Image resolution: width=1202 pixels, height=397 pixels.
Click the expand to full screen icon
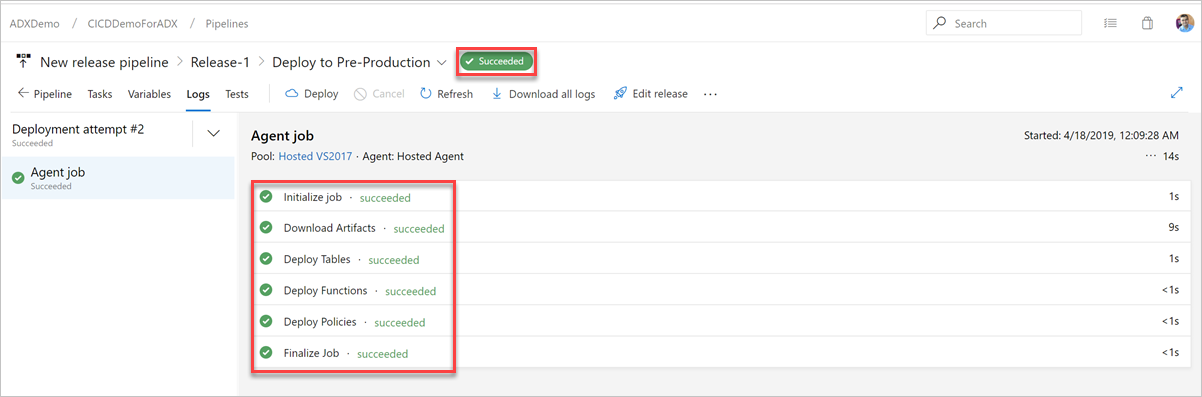pos(1177,93)
